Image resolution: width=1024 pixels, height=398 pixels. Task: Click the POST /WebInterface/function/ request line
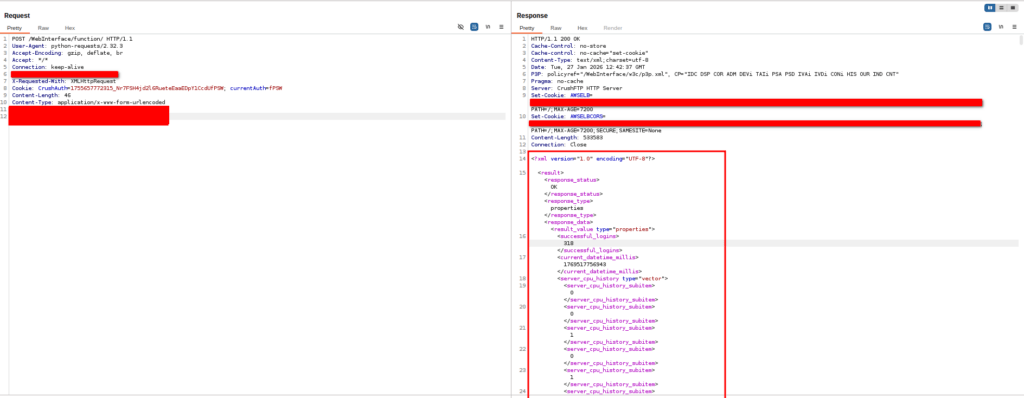(x=72, y=39)
